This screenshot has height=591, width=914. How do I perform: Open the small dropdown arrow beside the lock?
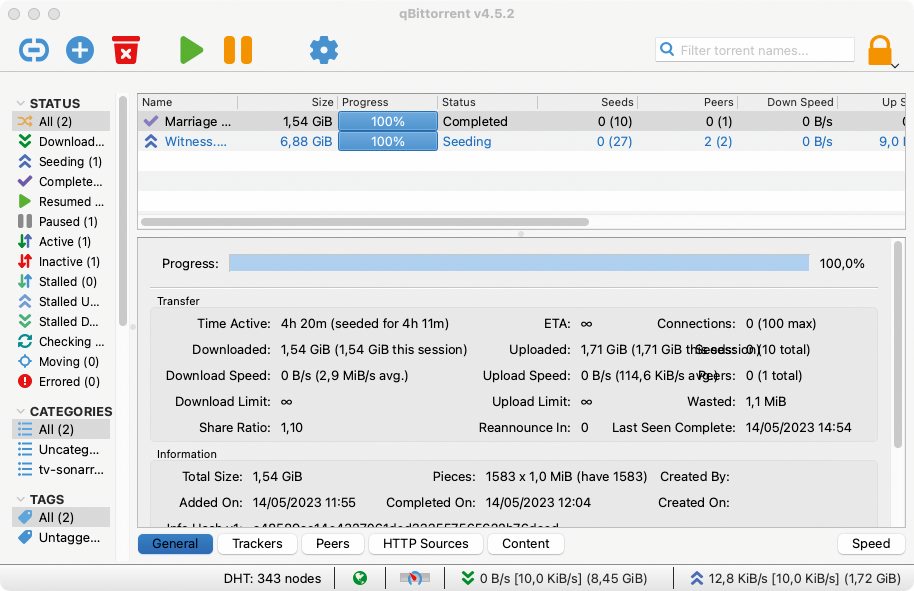tap(895, 66)
